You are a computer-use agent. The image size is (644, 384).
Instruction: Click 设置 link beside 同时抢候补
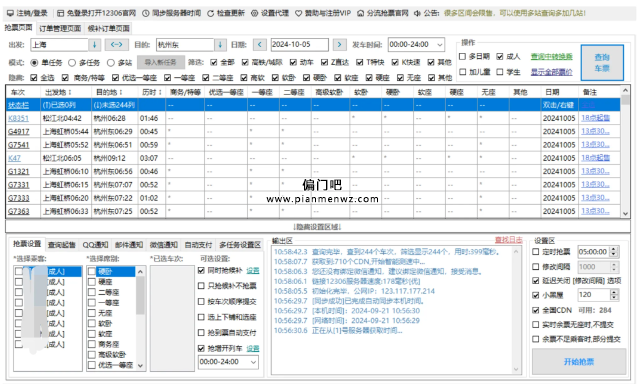(x=253, y=270)
